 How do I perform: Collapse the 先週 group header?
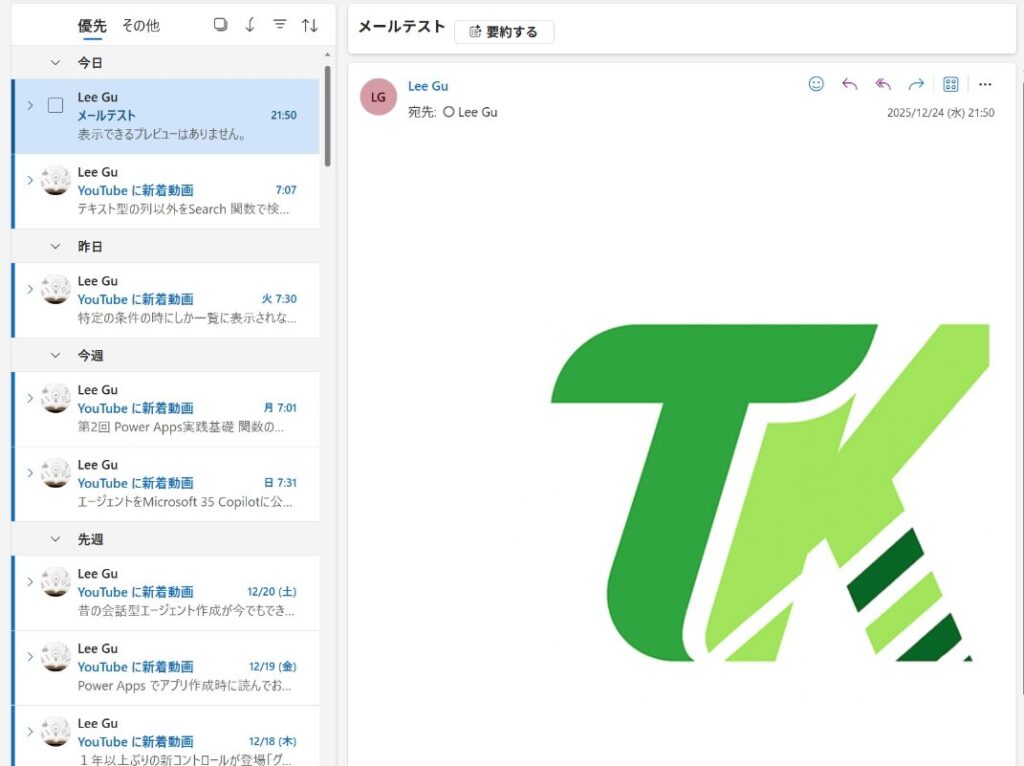click(56, 539)
